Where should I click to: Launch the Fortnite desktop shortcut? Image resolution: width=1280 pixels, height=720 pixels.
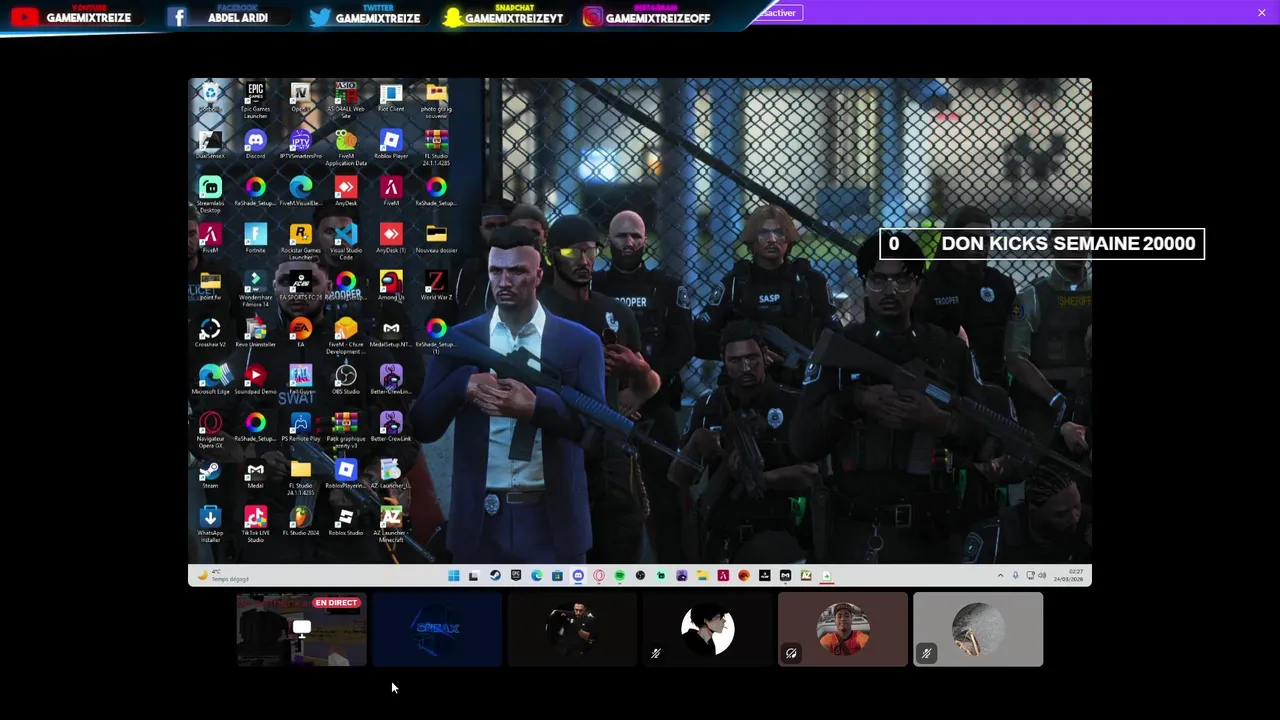tap(255, 239)
